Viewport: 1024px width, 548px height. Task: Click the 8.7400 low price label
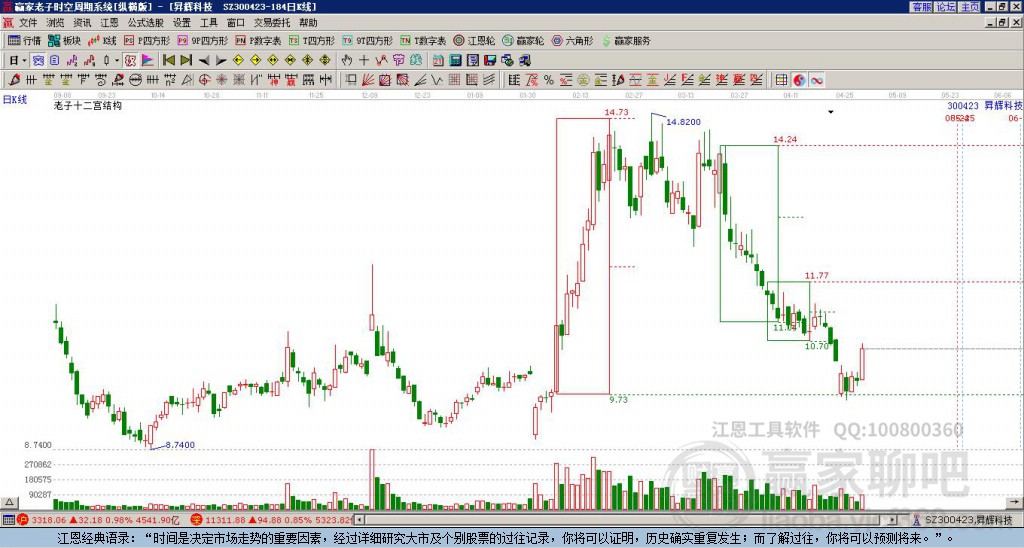(180, 445)
